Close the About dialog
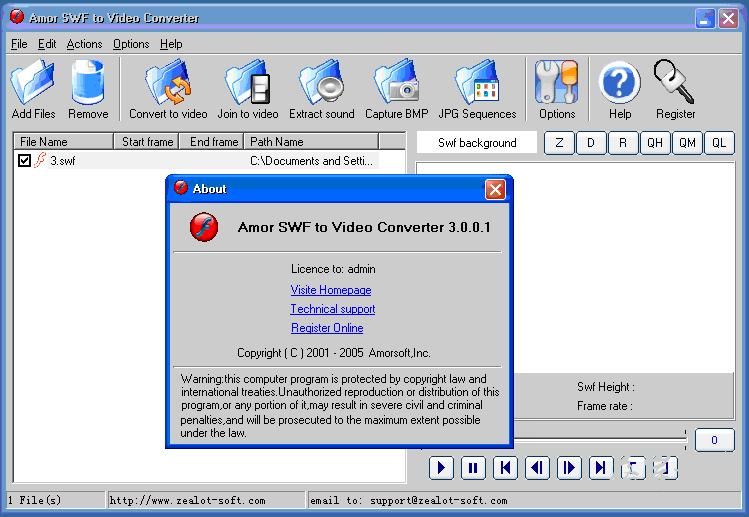749x517 pixels. pyautogui.click(x=495, y=189)
